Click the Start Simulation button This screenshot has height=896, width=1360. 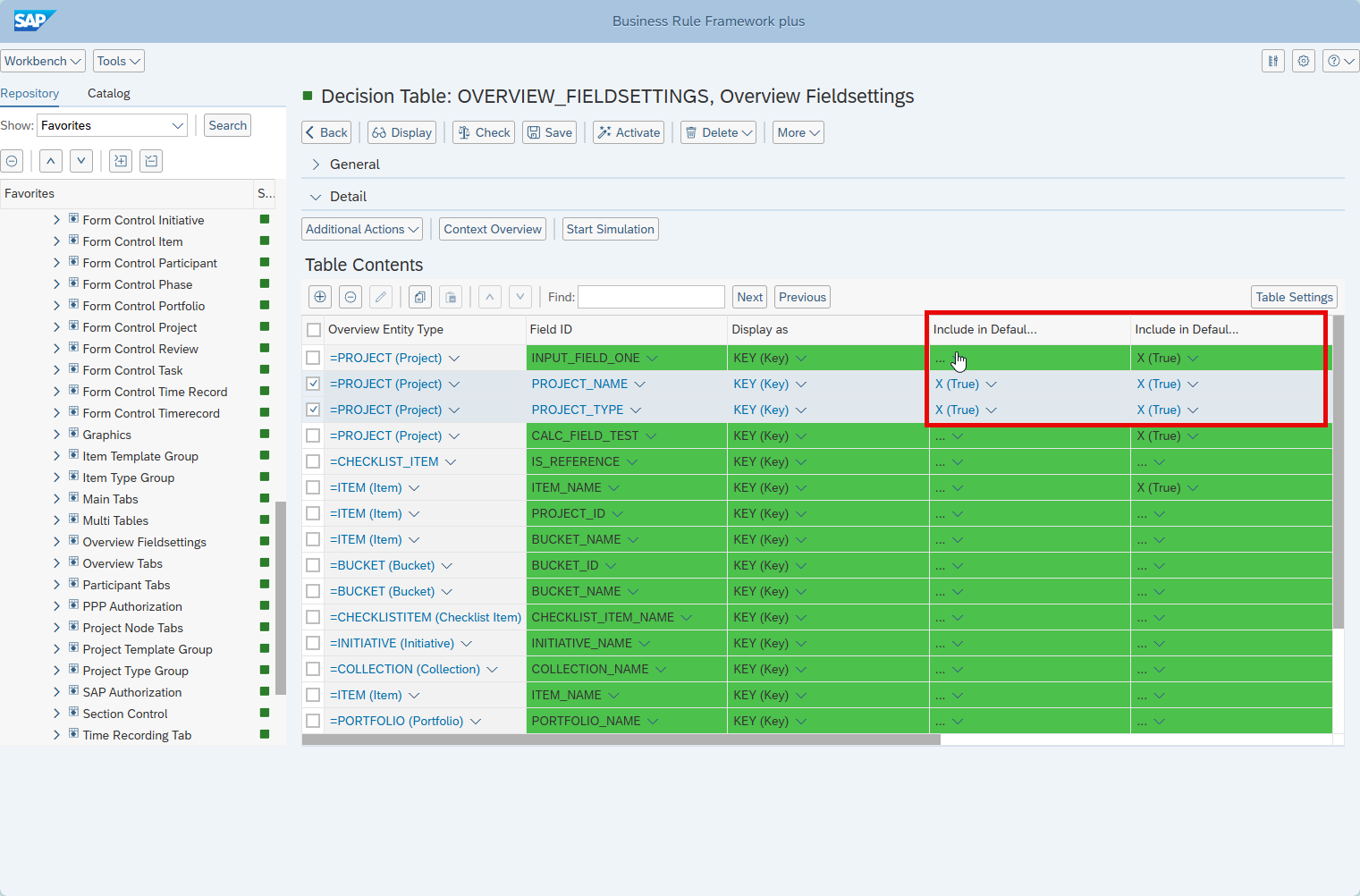tap(611, 229)
